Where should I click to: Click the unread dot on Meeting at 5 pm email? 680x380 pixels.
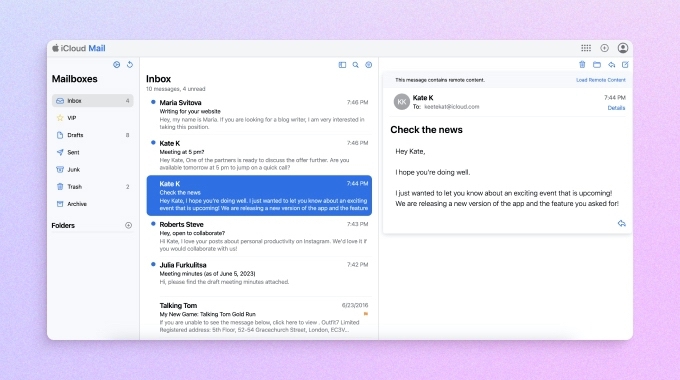pos(153,143)
